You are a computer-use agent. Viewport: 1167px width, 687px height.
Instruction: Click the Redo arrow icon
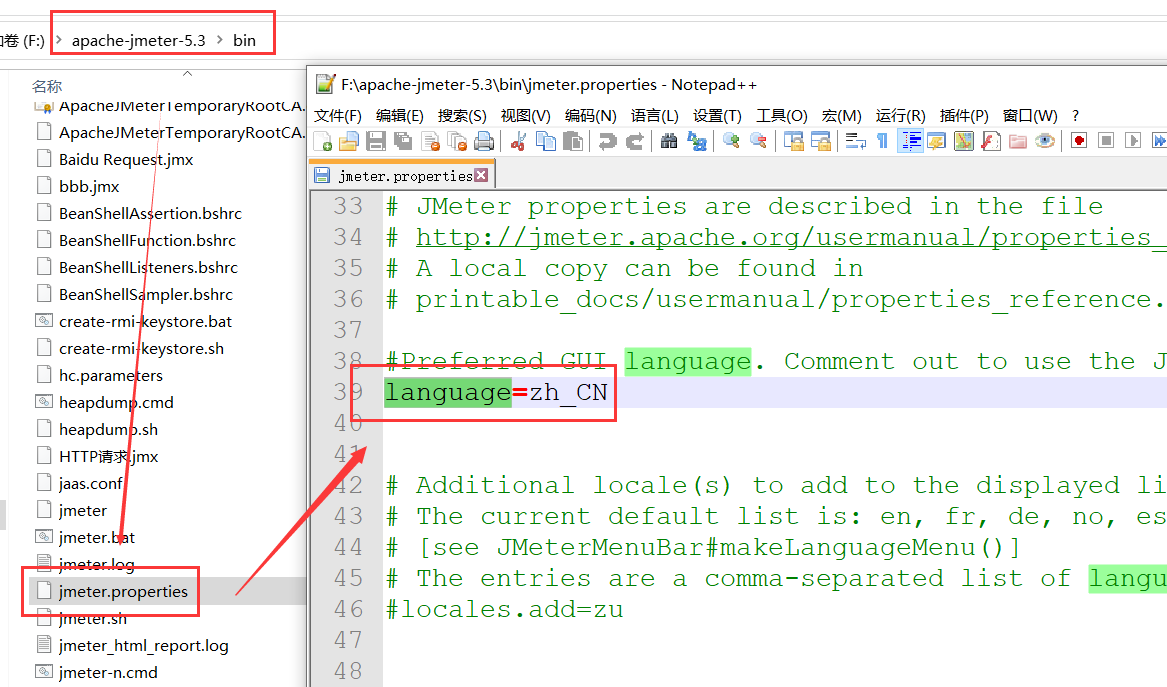[635, 141]
